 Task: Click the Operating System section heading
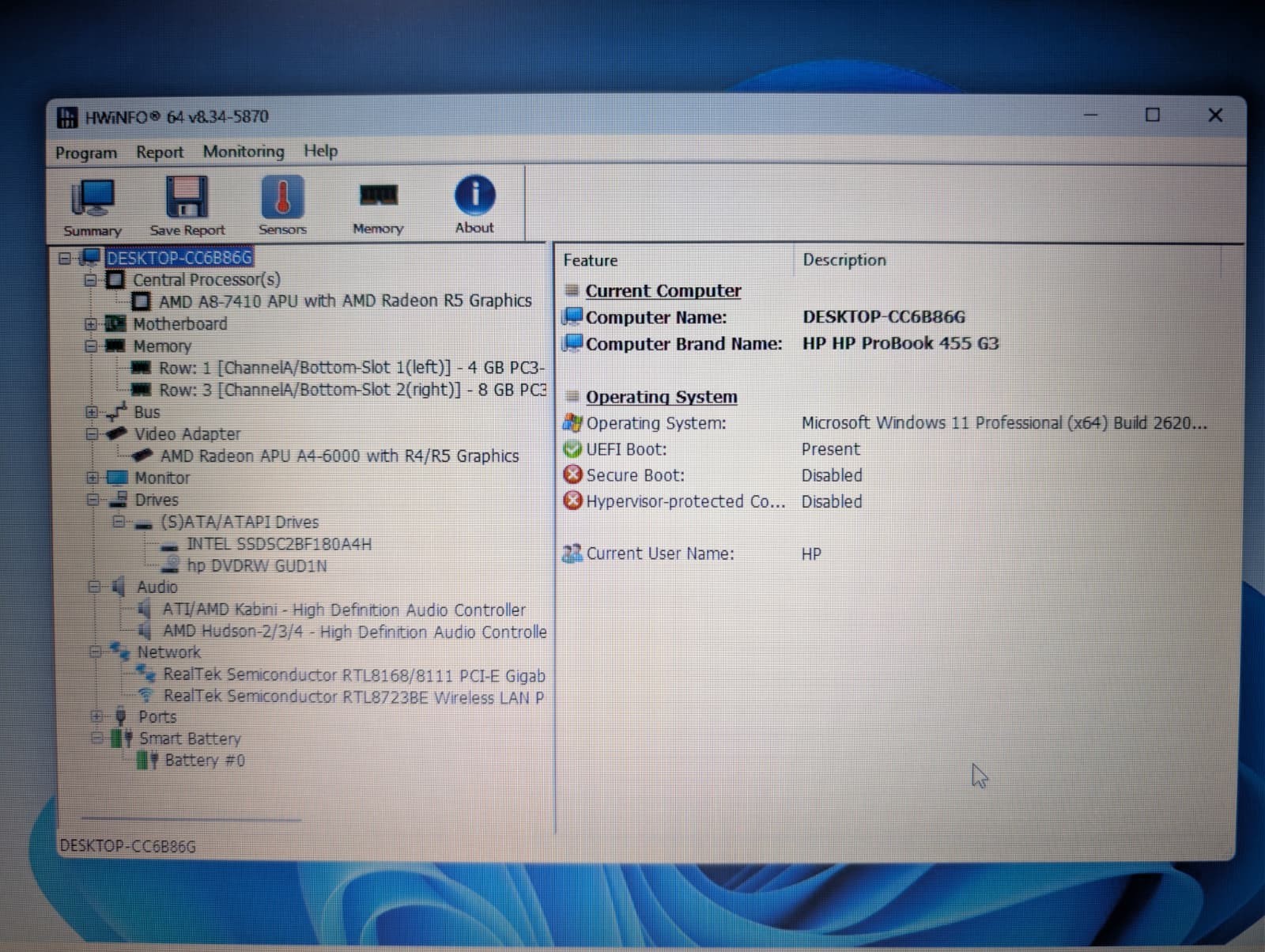click(662, 397)
